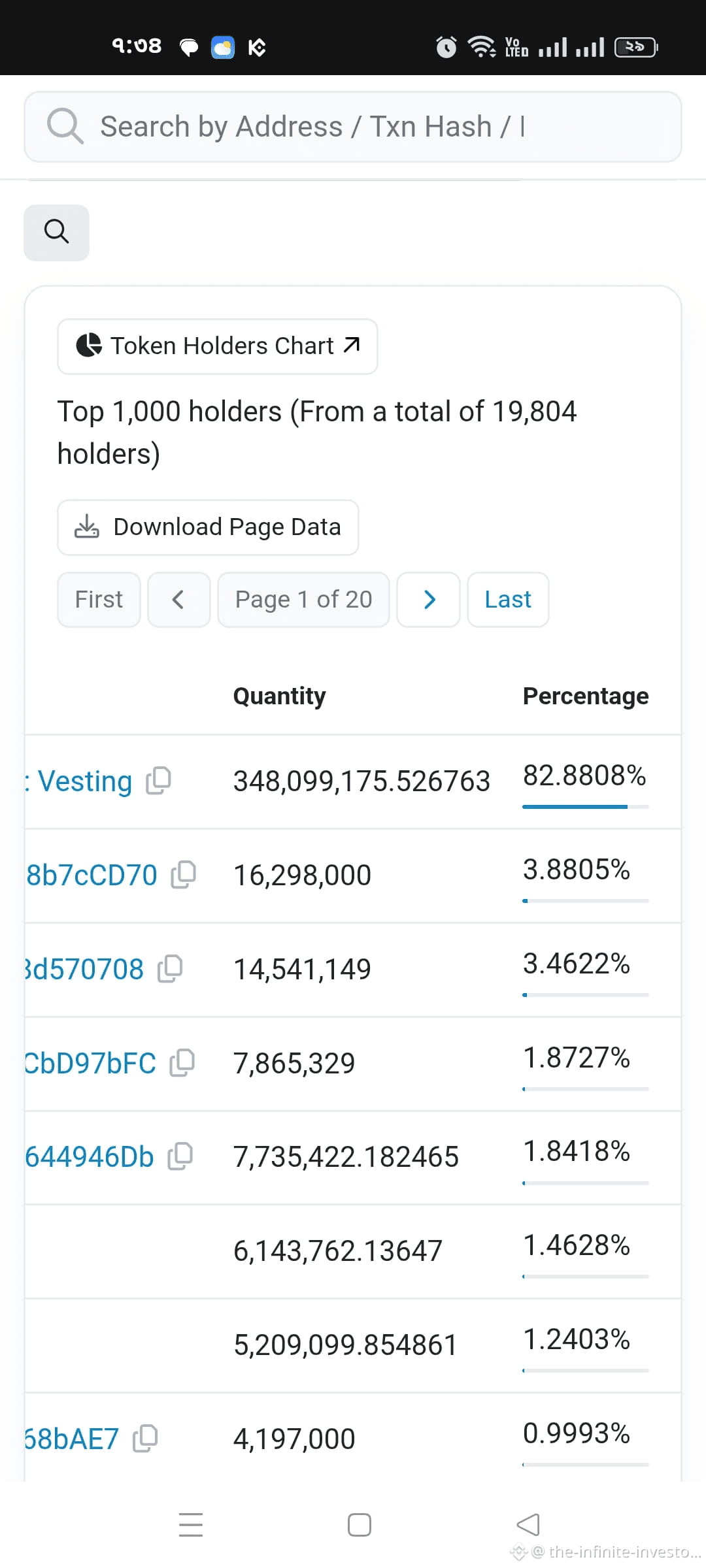Download Page Data of holders

click(x=208, y=527)
